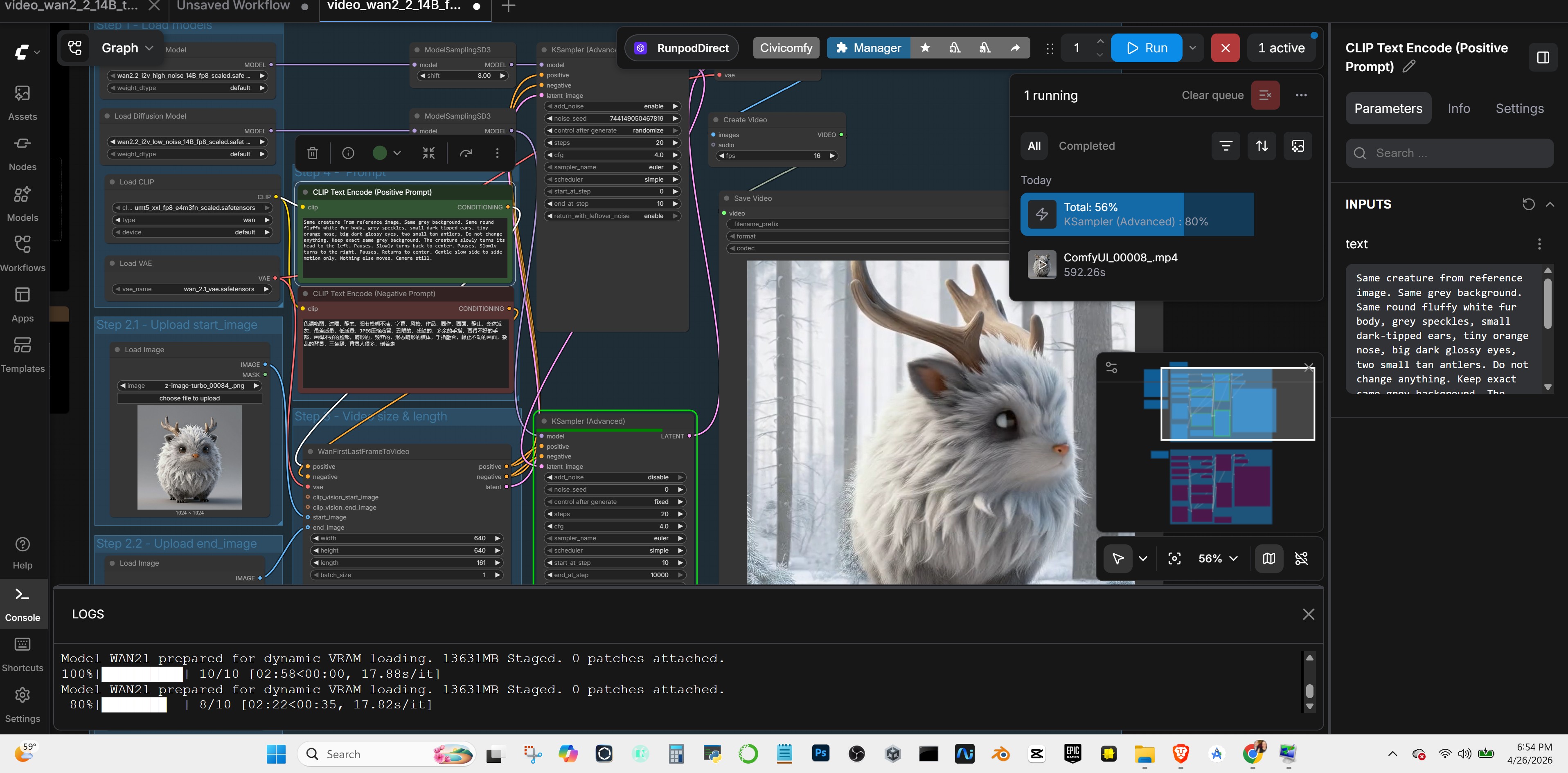This screenshot has height=773, width=1568.
Task: Expand the node color chevron
Action: click(x=397, y=153)
